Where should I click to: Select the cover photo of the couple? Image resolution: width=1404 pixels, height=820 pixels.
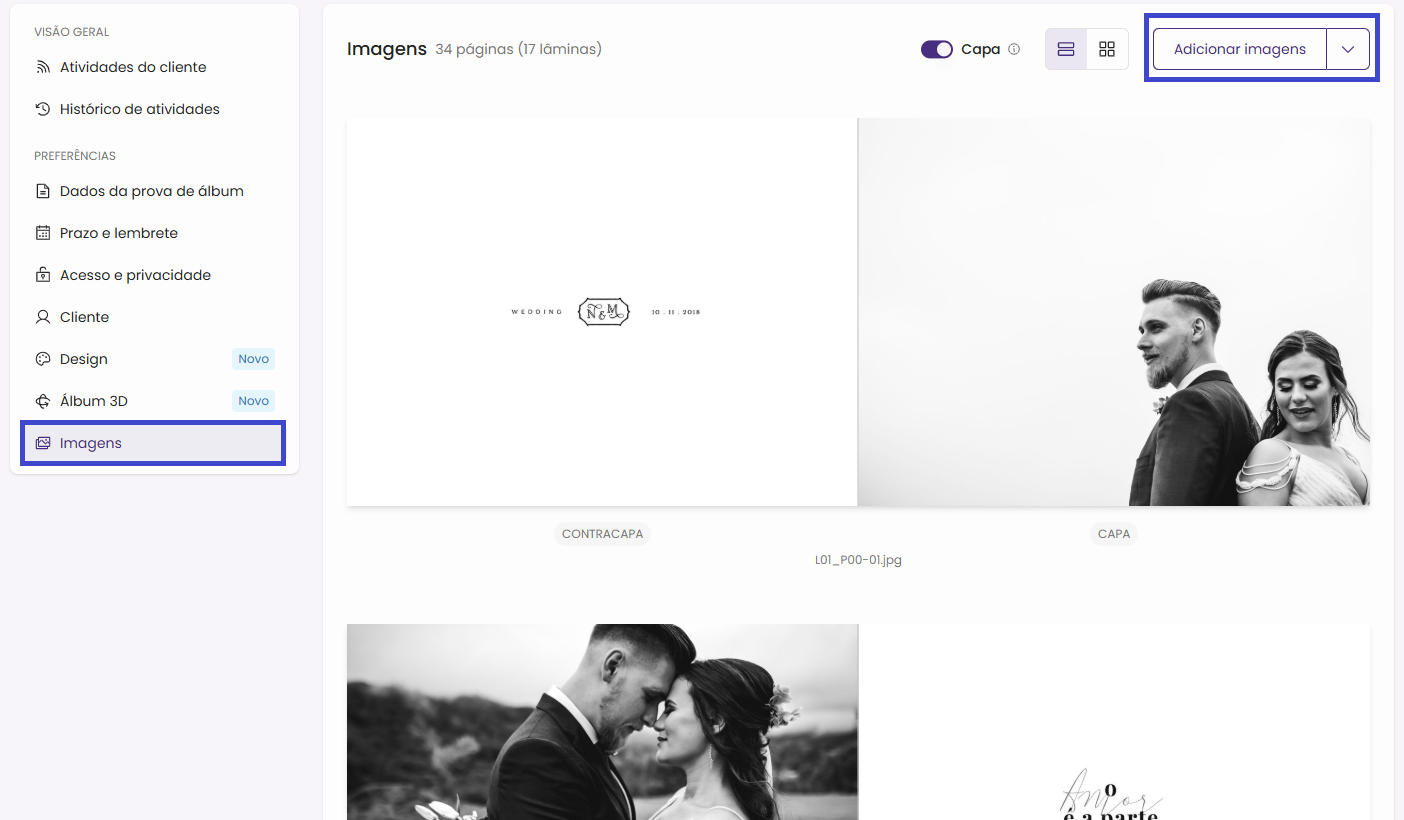click(1114, 312)
